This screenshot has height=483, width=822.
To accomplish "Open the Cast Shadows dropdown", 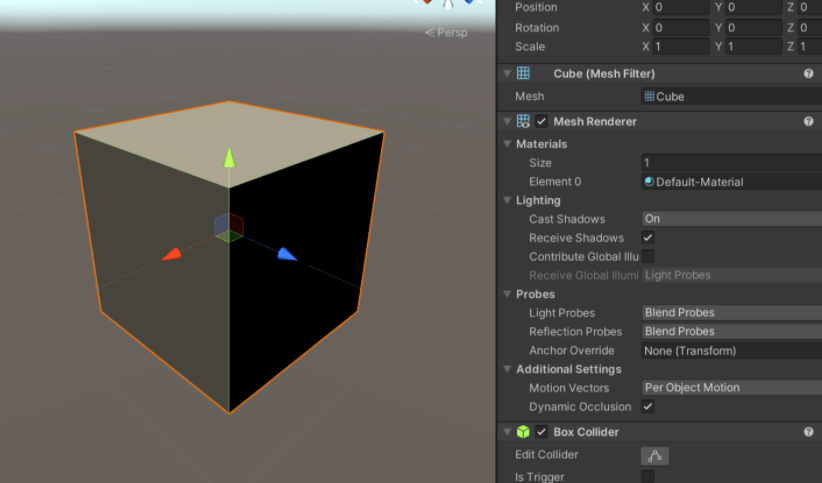I will [730, 219].
